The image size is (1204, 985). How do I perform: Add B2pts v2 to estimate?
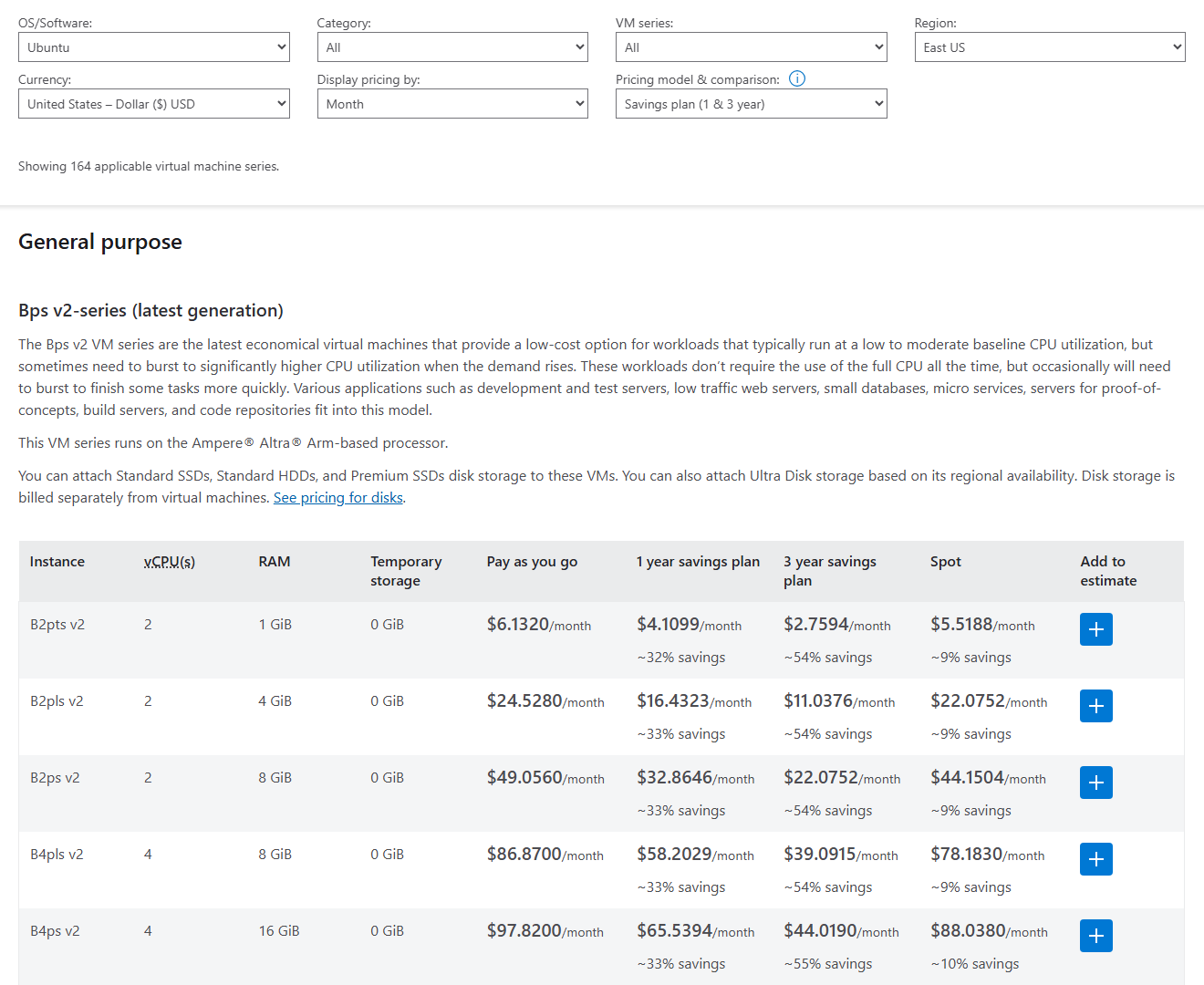(1095, 629)
